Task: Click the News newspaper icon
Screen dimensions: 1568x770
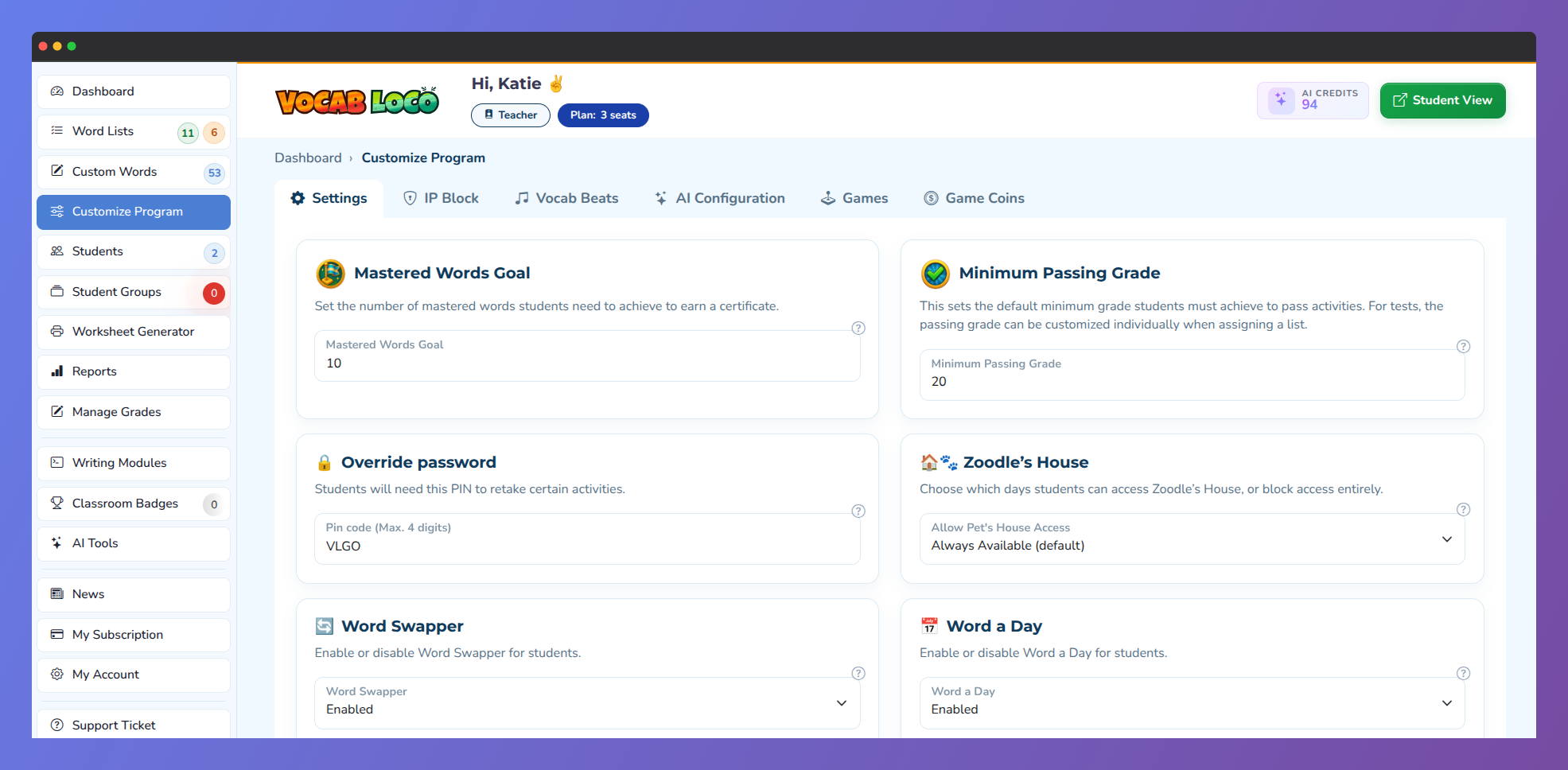Action: pos(57,593)
